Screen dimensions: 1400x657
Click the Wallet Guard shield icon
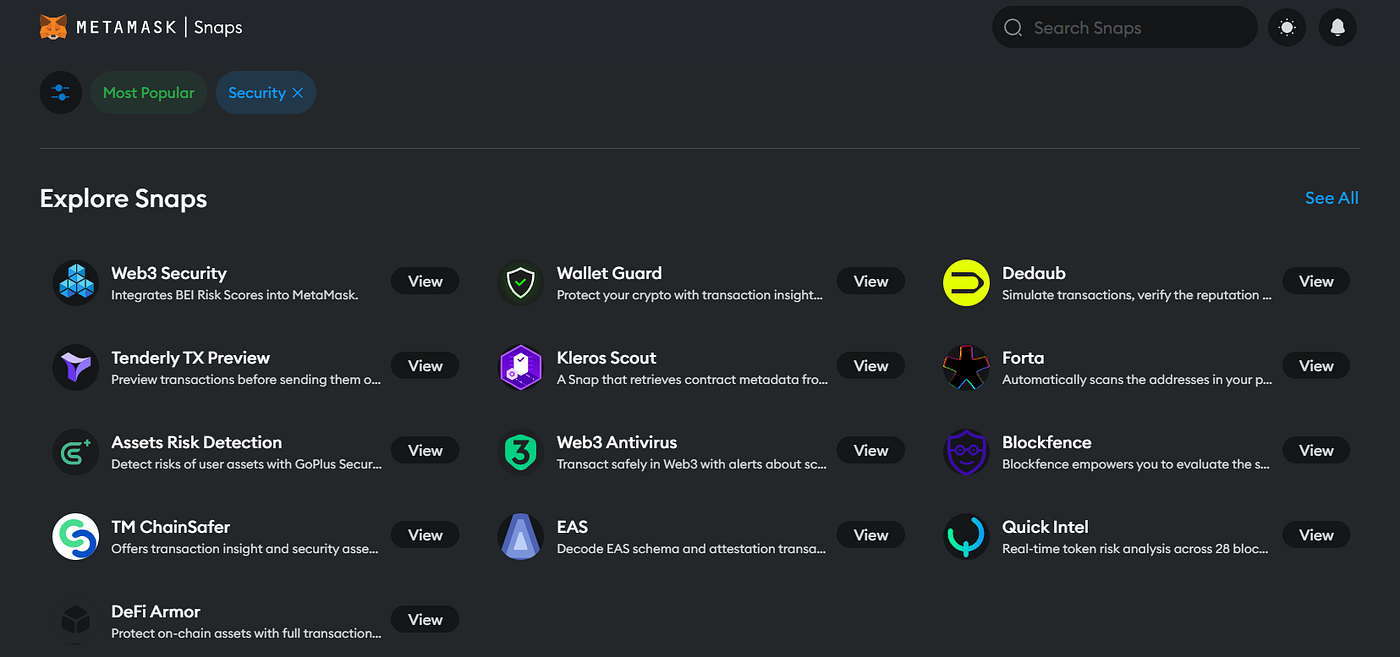coord(520,282)
